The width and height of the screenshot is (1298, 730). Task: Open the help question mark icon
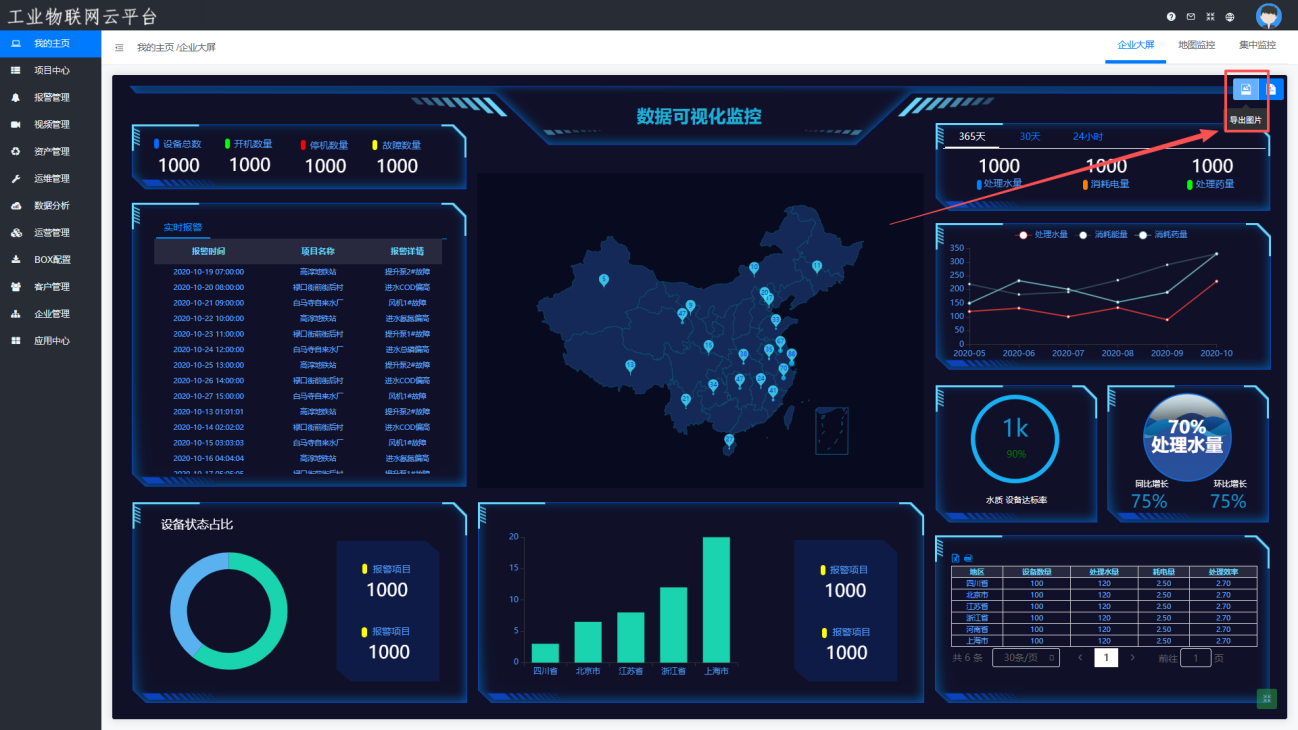point(1171,17)
